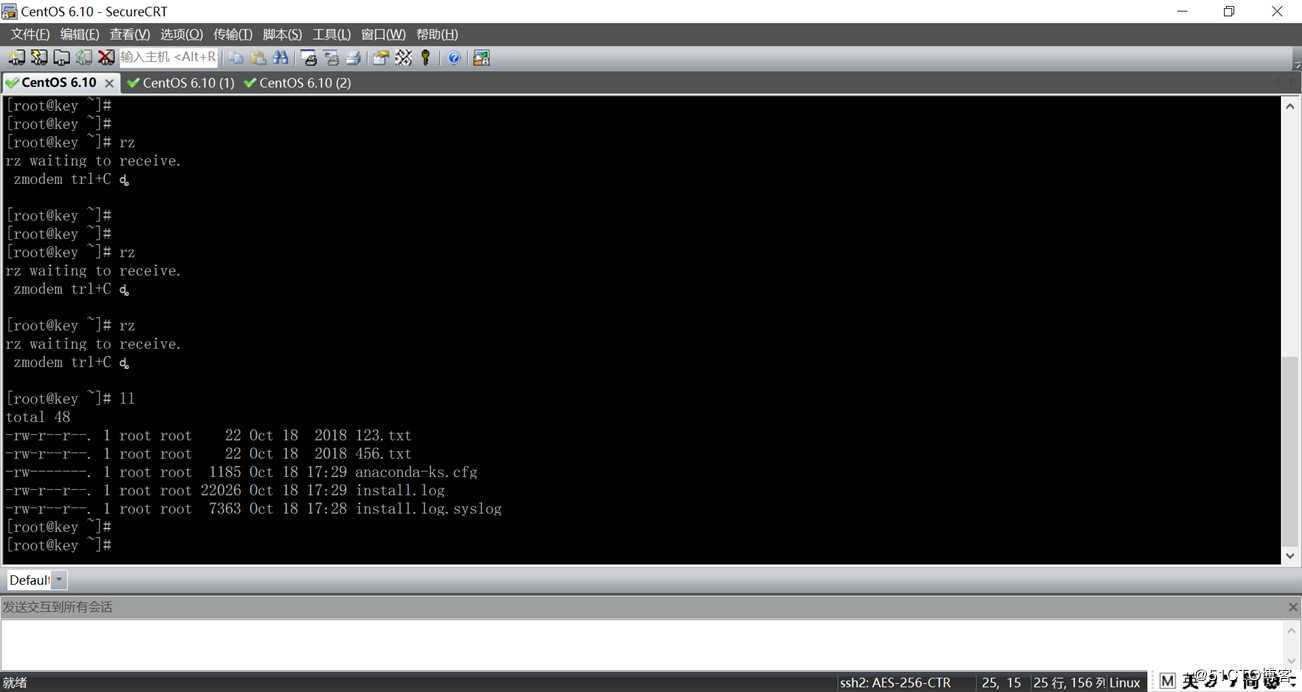This screenshot has width=1302, height=692.
Task: Click the blue Help question-mark icon
Action: 453,58
